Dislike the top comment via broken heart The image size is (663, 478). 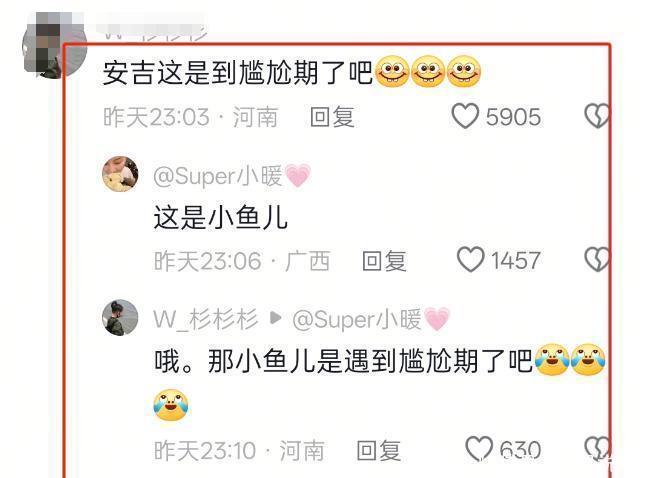coord(597,116)
